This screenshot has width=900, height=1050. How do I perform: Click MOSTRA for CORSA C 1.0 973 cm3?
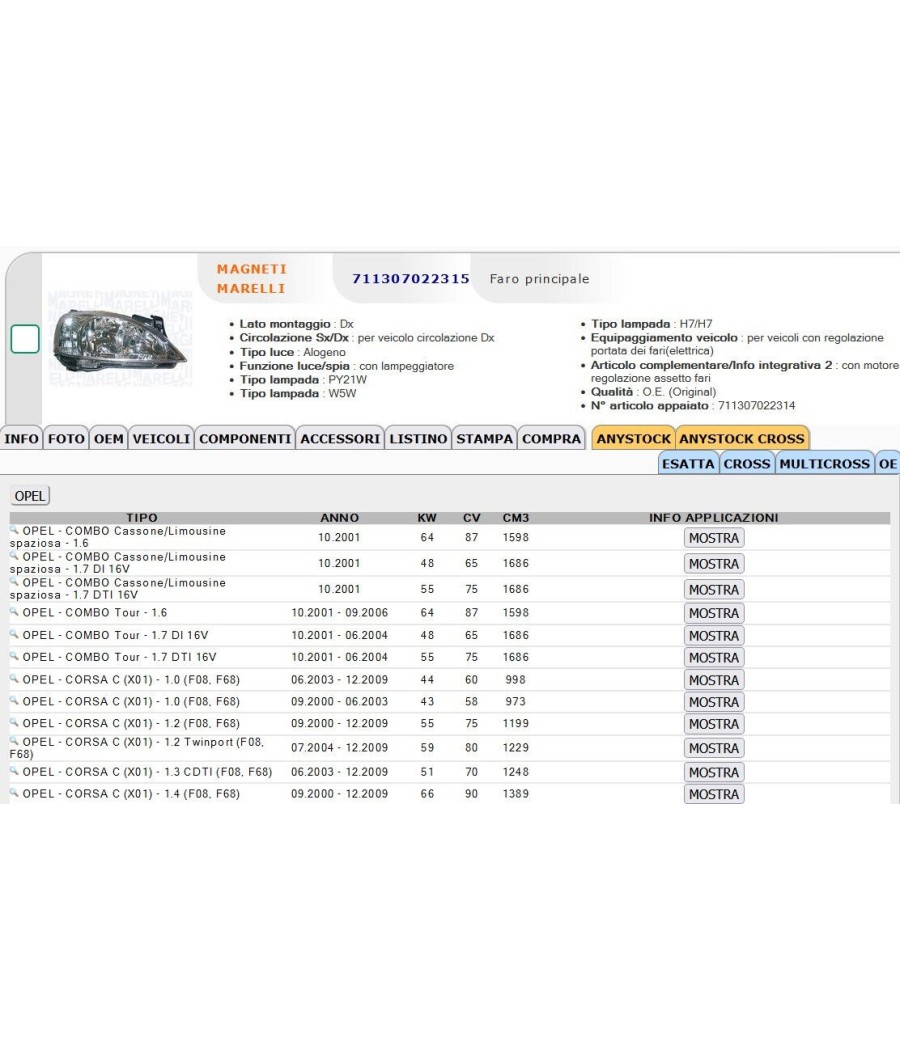click(x=714, y=702)
